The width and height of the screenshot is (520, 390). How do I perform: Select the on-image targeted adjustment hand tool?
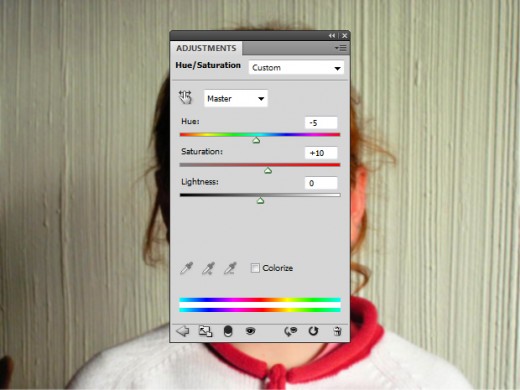(185, 97)
